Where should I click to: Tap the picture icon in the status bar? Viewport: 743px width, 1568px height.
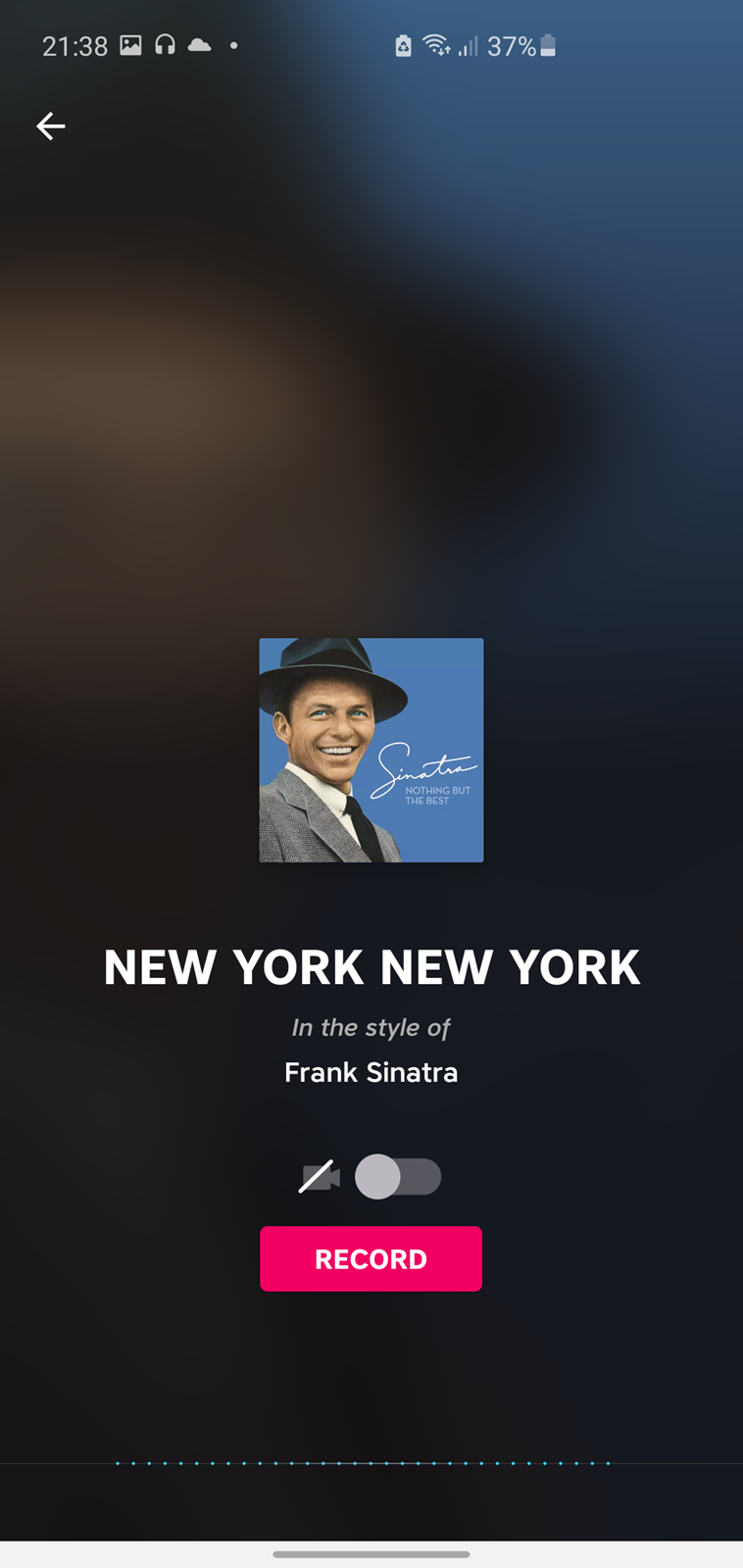pyautogui.click(x=130, y=45)
